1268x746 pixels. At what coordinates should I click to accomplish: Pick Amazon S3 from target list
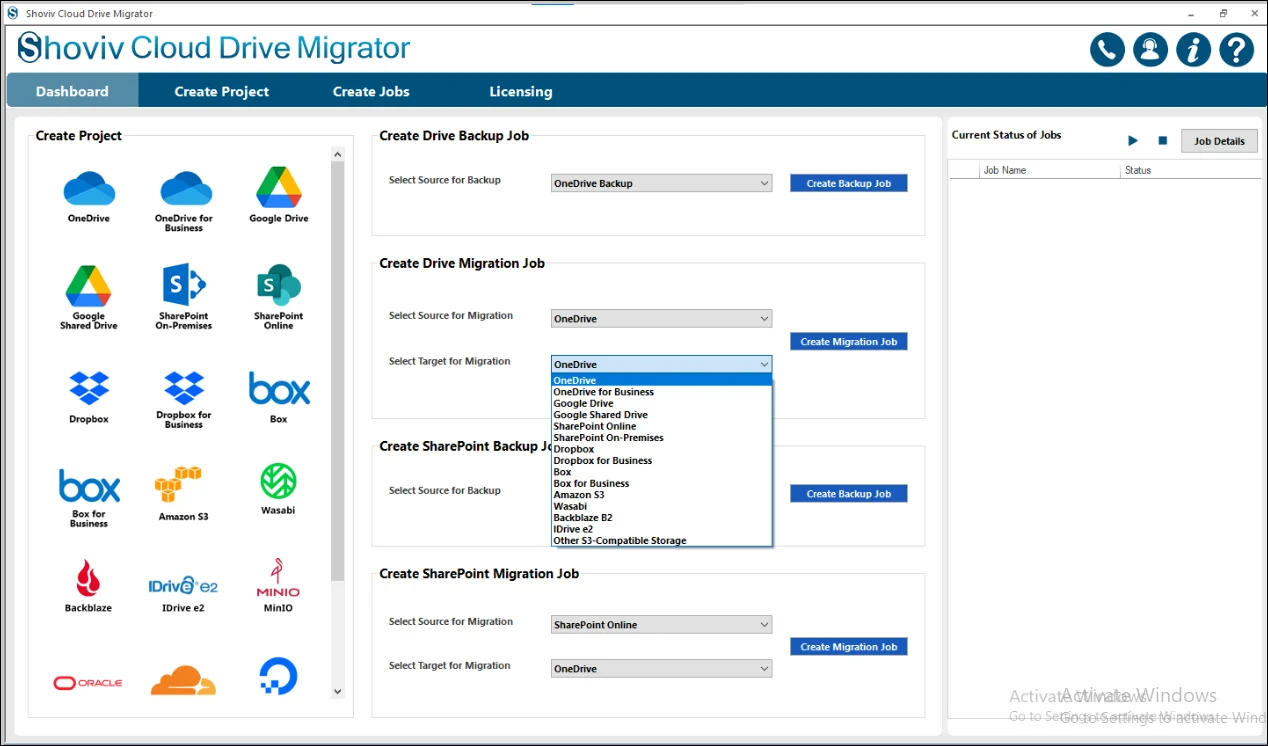tap(661, 495)
